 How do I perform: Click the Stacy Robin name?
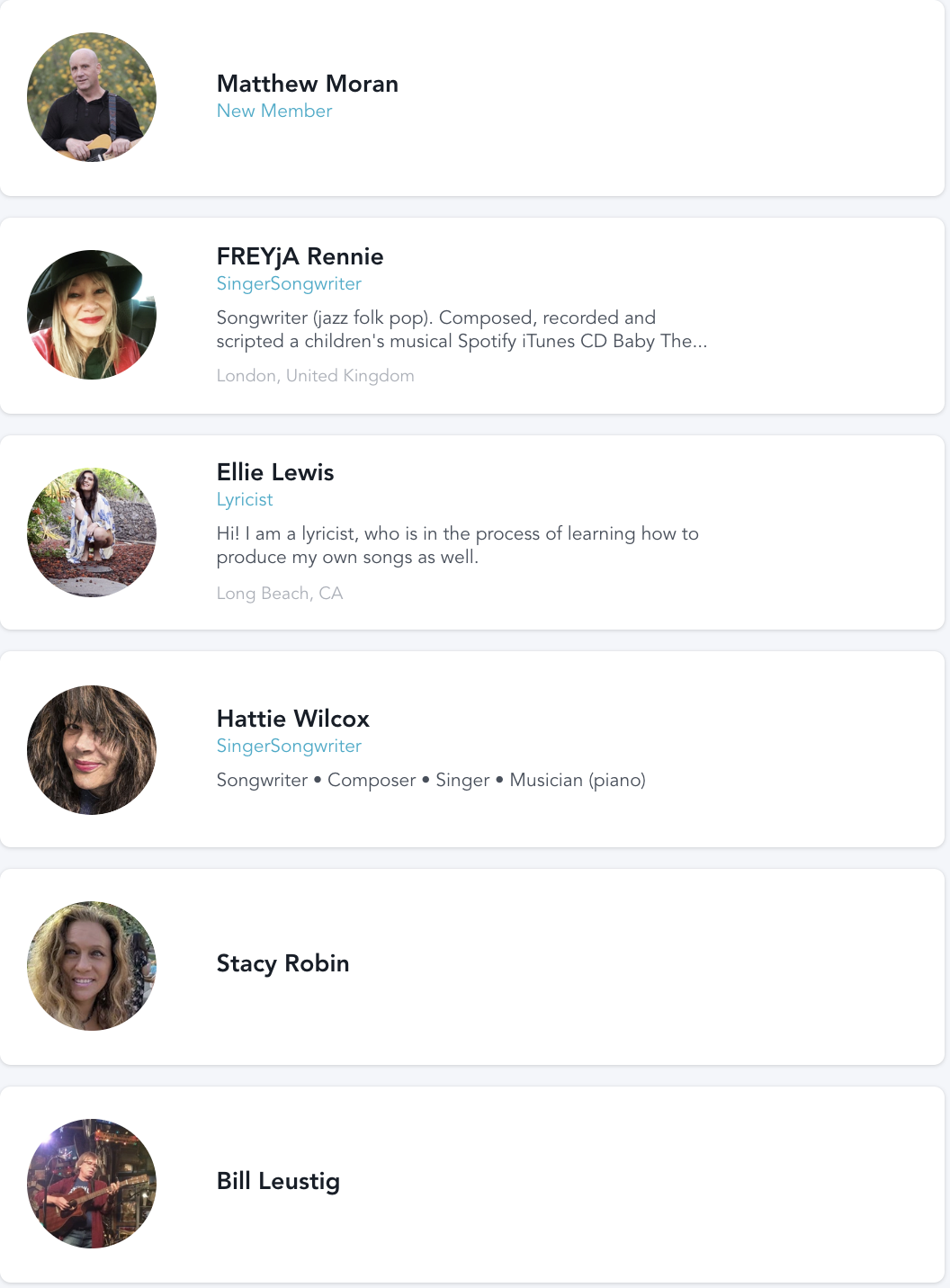click(282, 963)
